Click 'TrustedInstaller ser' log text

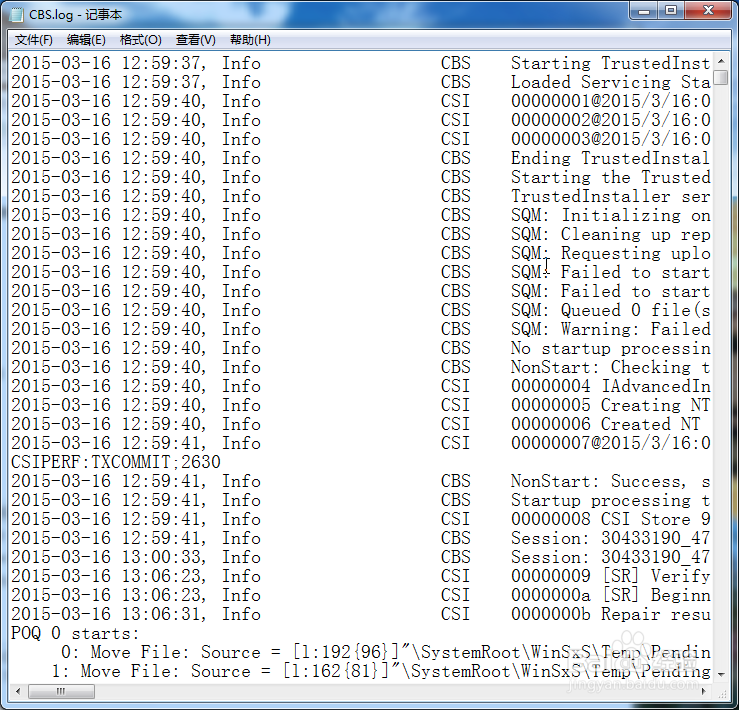pos(610,196)
